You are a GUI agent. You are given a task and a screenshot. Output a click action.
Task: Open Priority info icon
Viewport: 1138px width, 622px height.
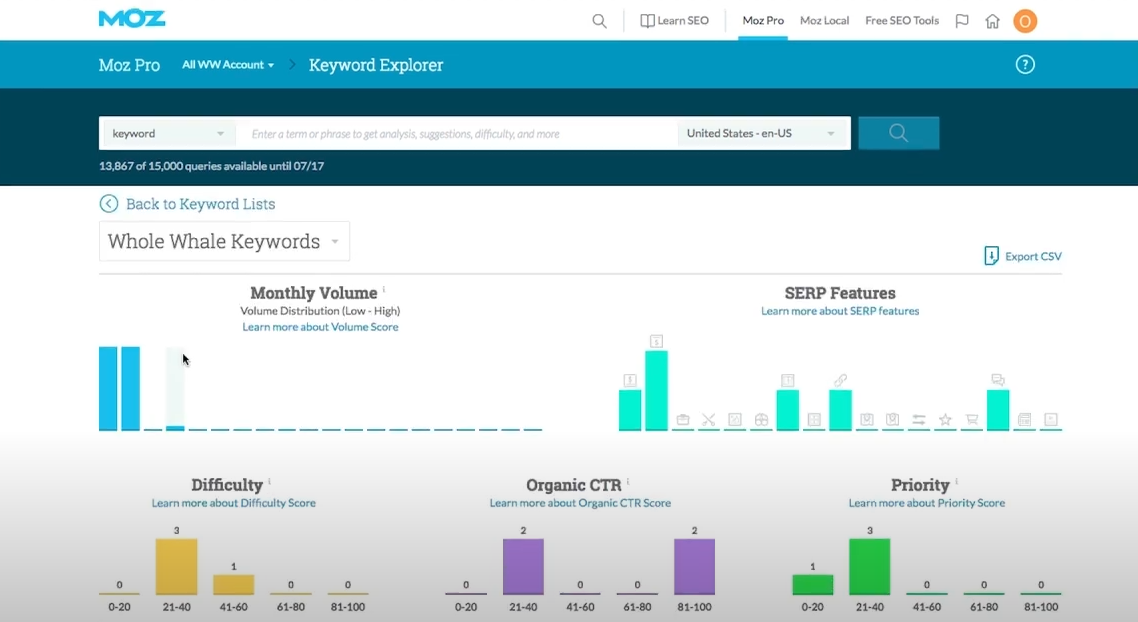point(957,481)
